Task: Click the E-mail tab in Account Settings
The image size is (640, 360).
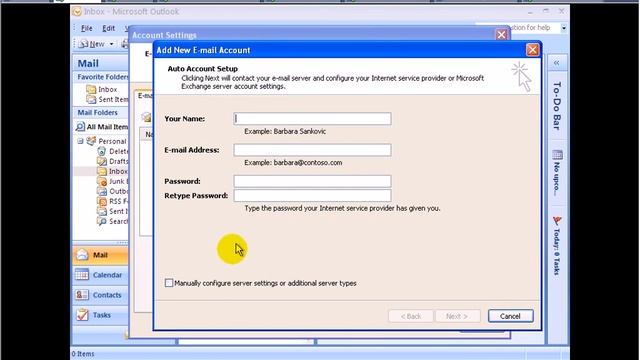Action: pos(145,96)
